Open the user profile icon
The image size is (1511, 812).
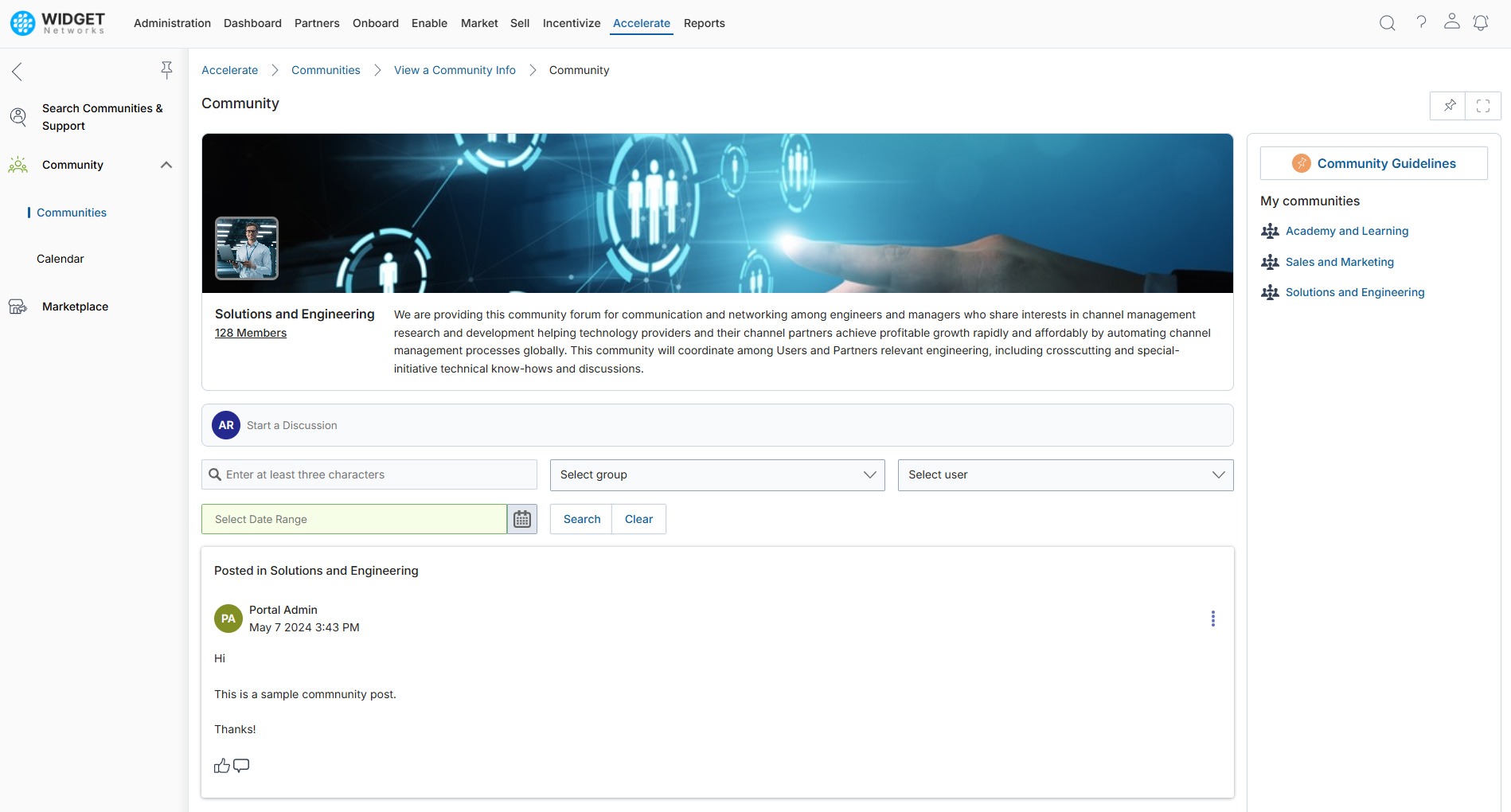[x=1451, y=22]
